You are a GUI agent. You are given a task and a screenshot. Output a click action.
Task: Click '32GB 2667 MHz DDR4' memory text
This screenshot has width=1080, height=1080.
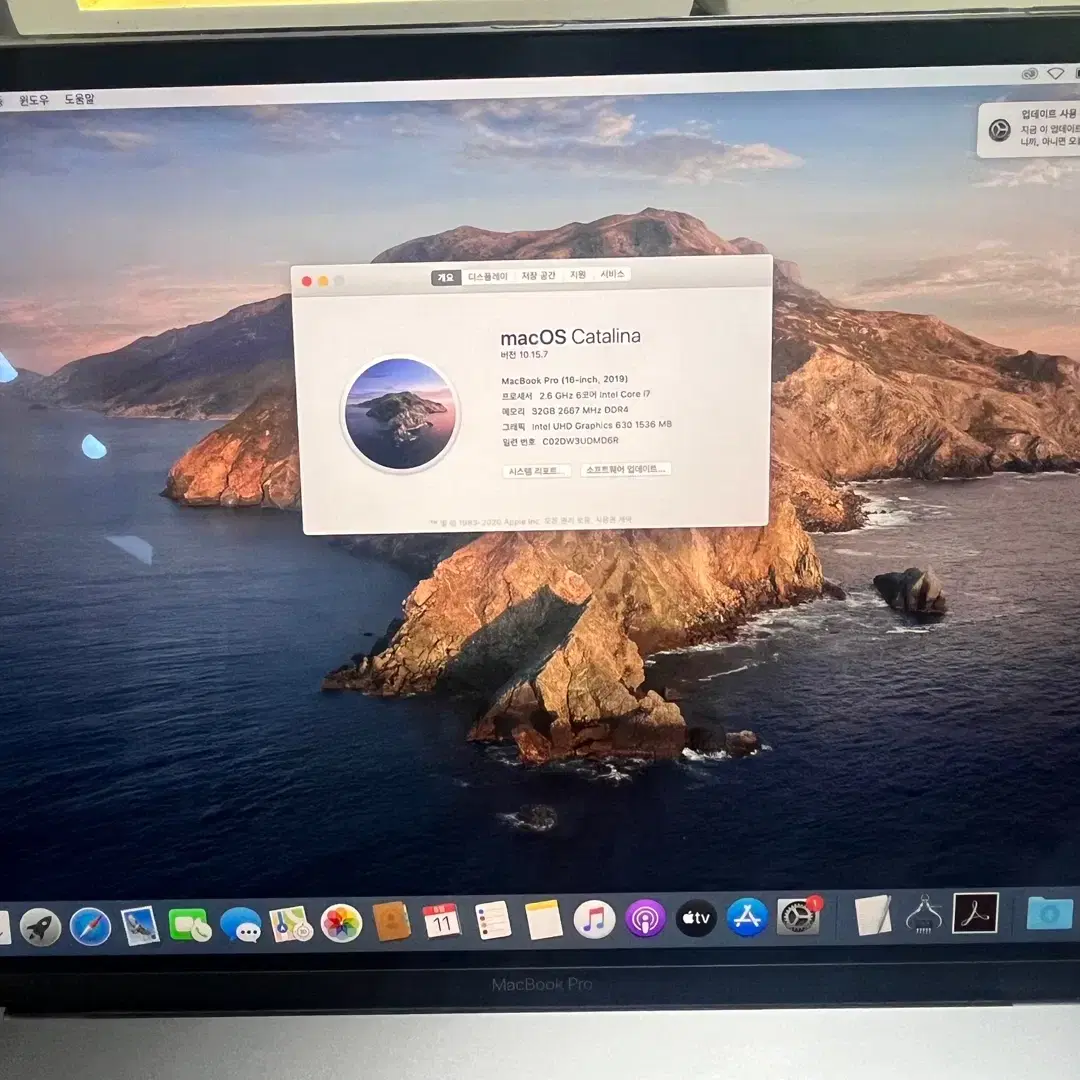point(579,411)
